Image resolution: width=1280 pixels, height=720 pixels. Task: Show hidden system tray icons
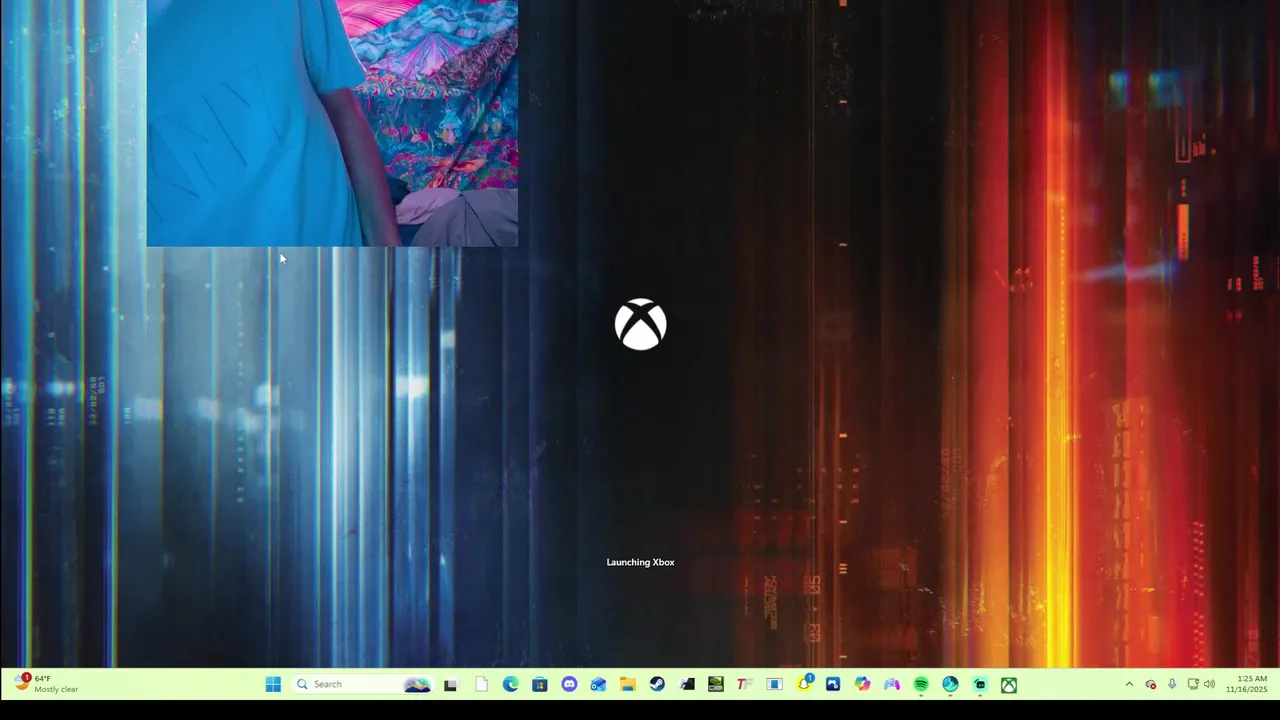tap(1129, 685)
